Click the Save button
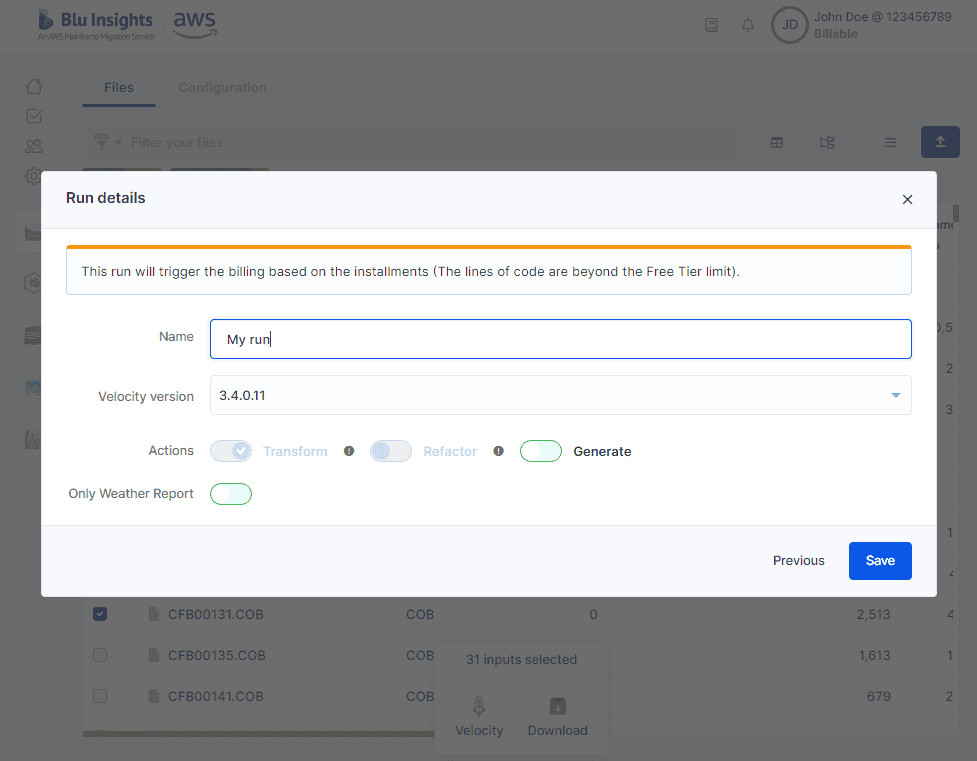 [880, 560]
